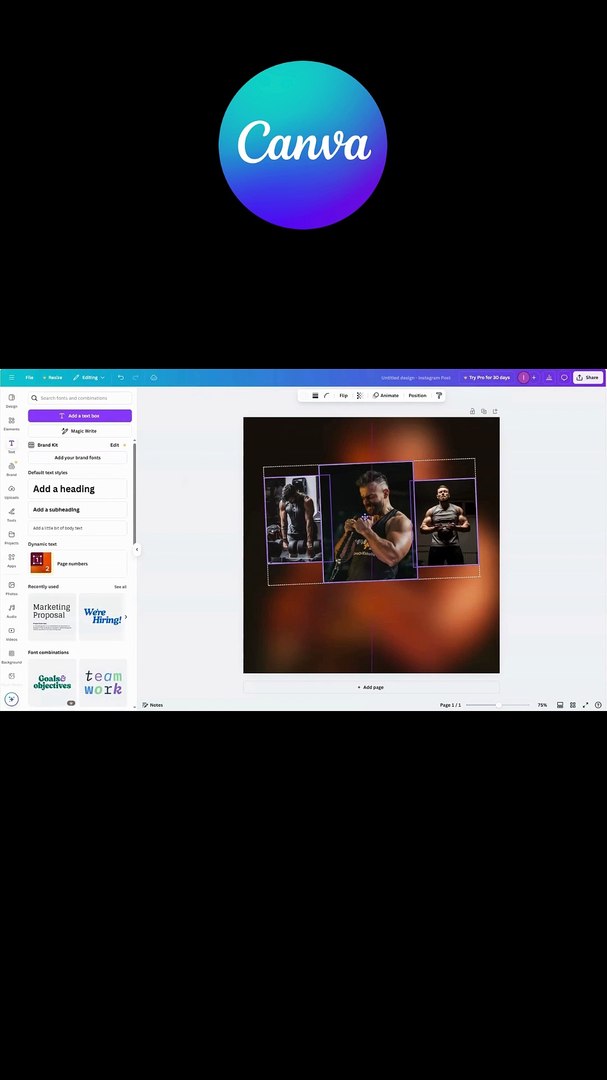Choose team work font combination
Viewport: 607px width, 1080px height.
tap(103, 683)
